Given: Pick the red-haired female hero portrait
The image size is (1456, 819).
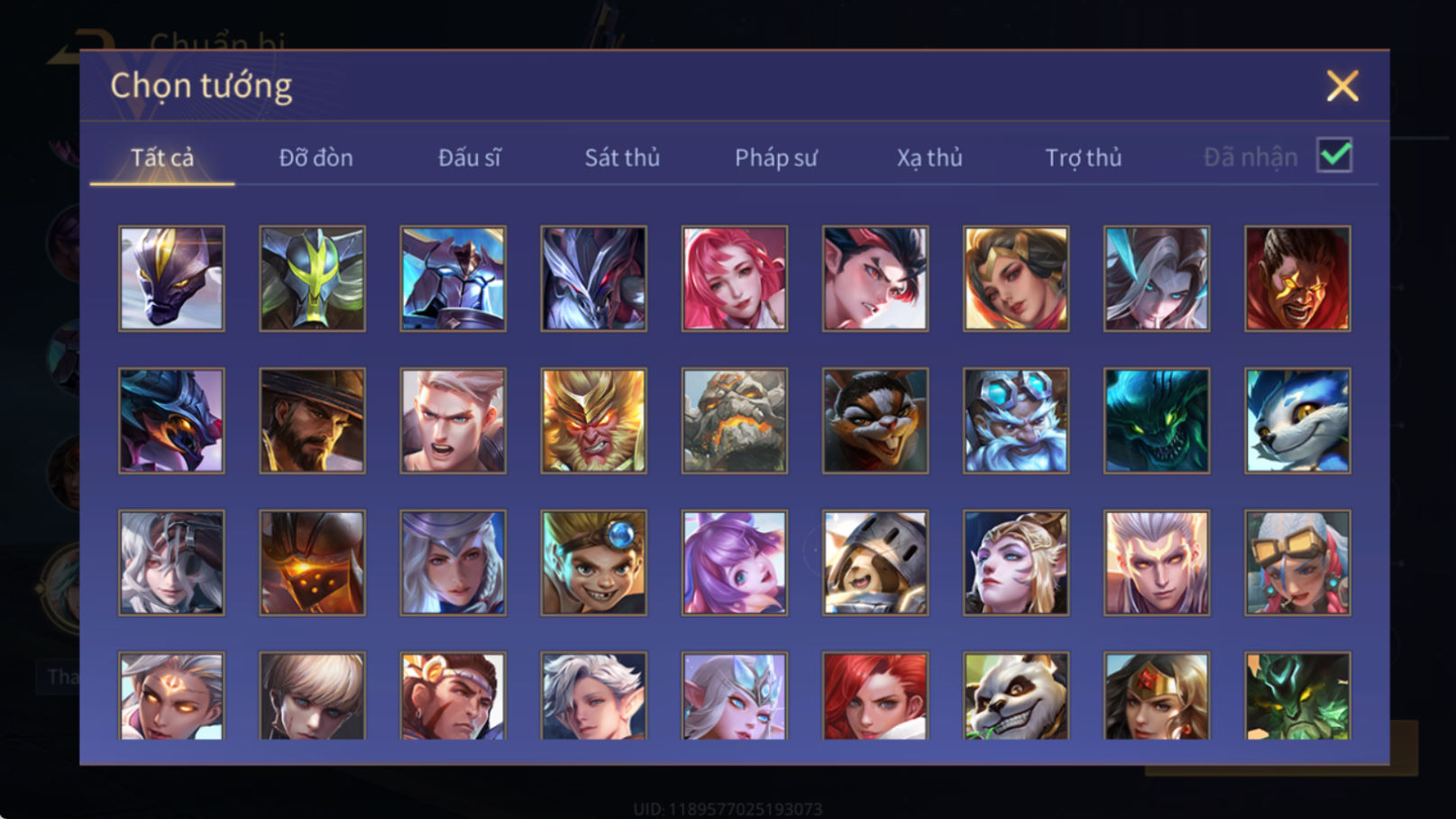Looking at the screenshot, I should [x=875, y=696].
